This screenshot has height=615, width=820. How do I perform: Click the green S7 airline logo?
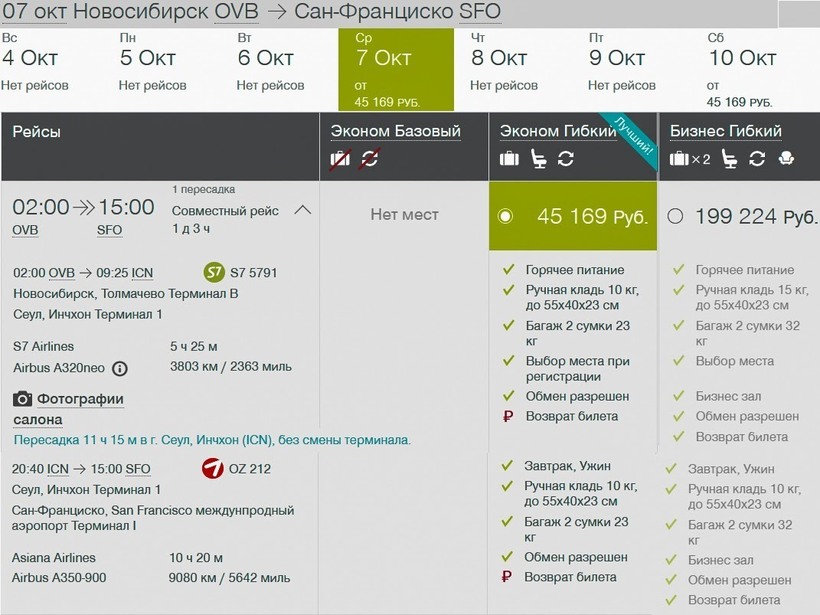pos(213,272)
